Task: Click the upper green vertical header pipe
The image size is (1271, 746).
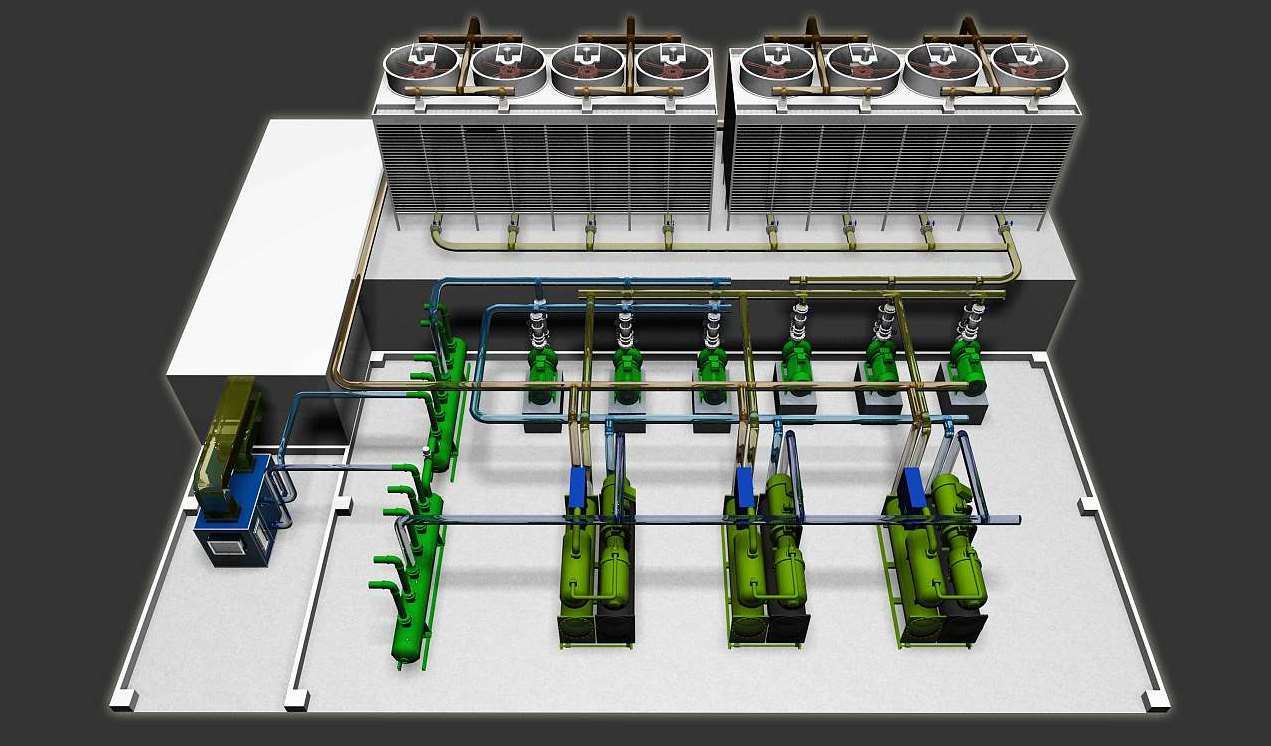Action: pos(447,400)
